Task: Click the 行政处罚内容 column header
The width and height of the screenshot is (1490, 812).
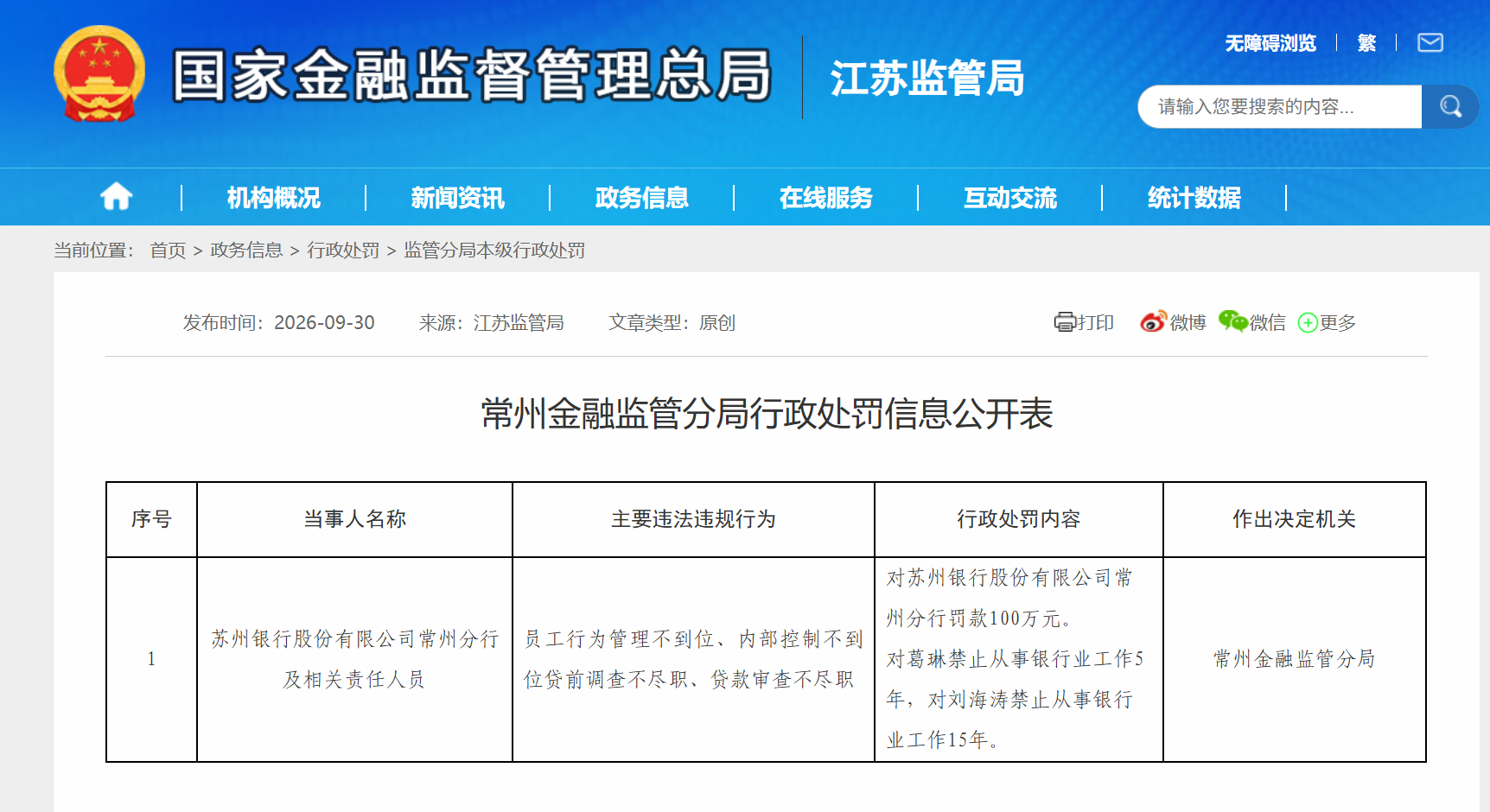Action: point(1019,519)
